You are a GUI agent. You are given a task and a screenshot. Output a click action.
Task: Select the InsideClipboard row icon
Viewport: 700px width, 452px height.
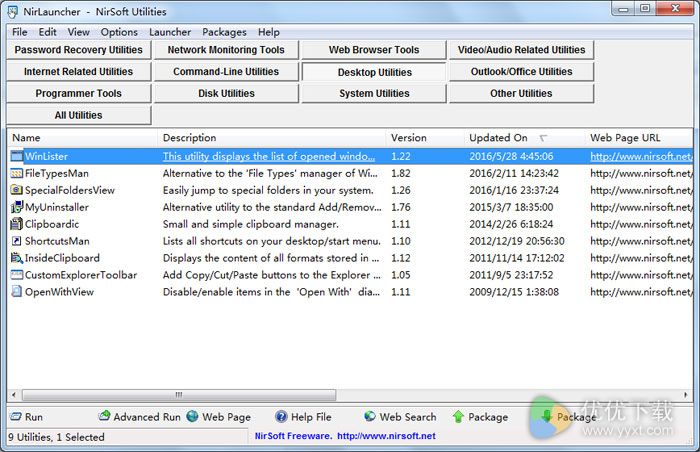[x=17, y=258]
